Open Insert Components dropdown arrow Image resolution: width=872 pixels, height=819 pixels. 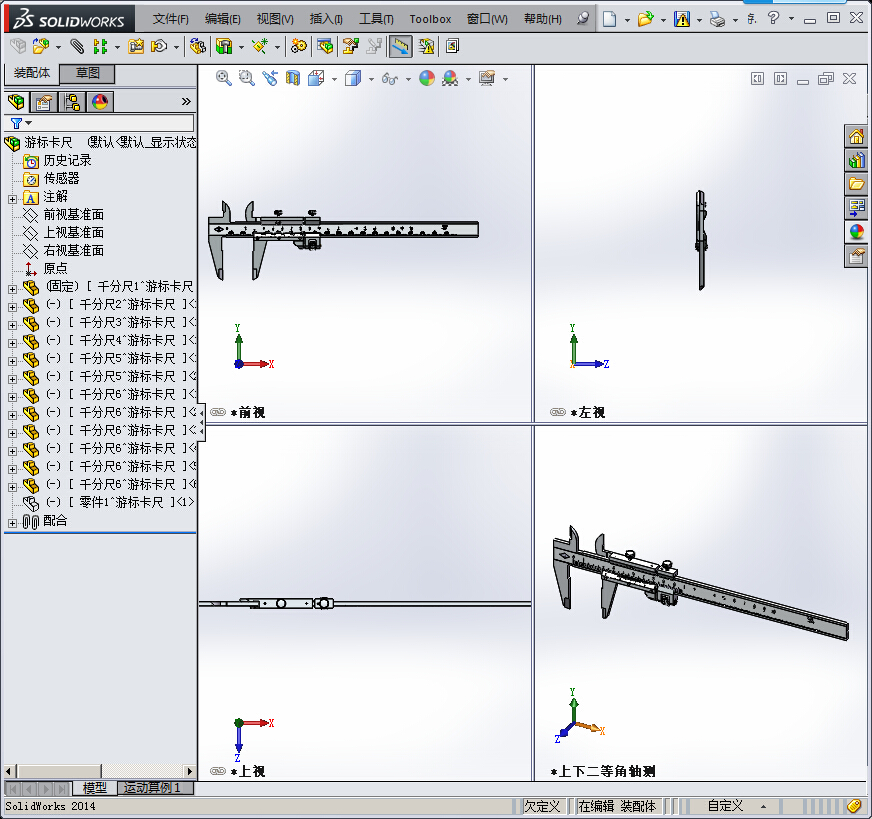(58, 47)
